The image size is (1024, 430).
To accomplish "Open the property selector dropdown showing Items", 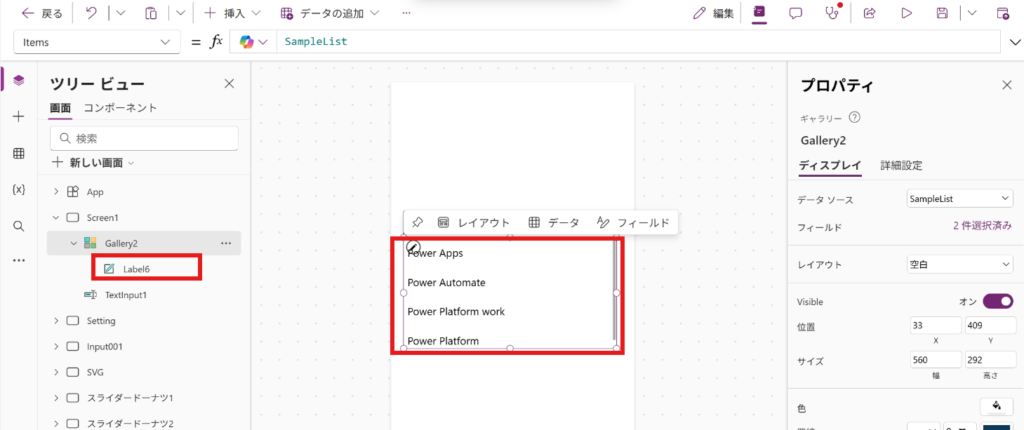I will click(97, 42).
